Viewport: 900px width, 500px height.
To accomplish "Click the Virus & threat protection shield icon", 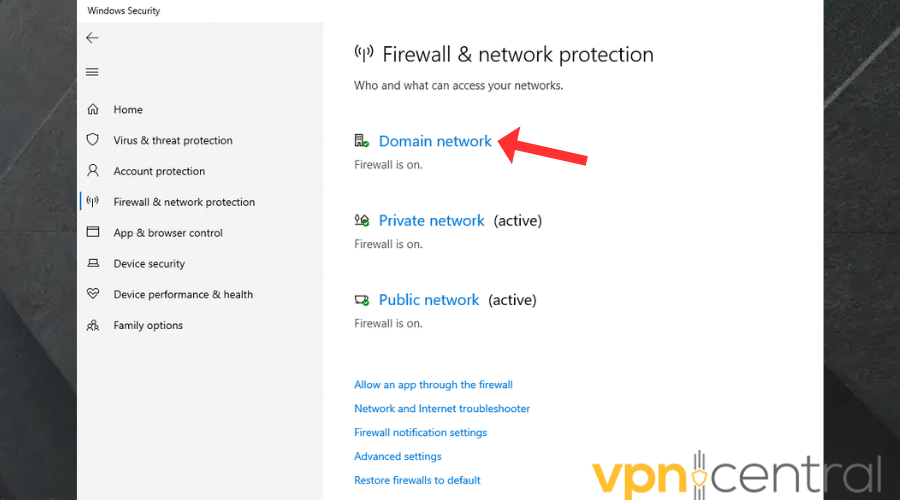I will pos(93,140).
